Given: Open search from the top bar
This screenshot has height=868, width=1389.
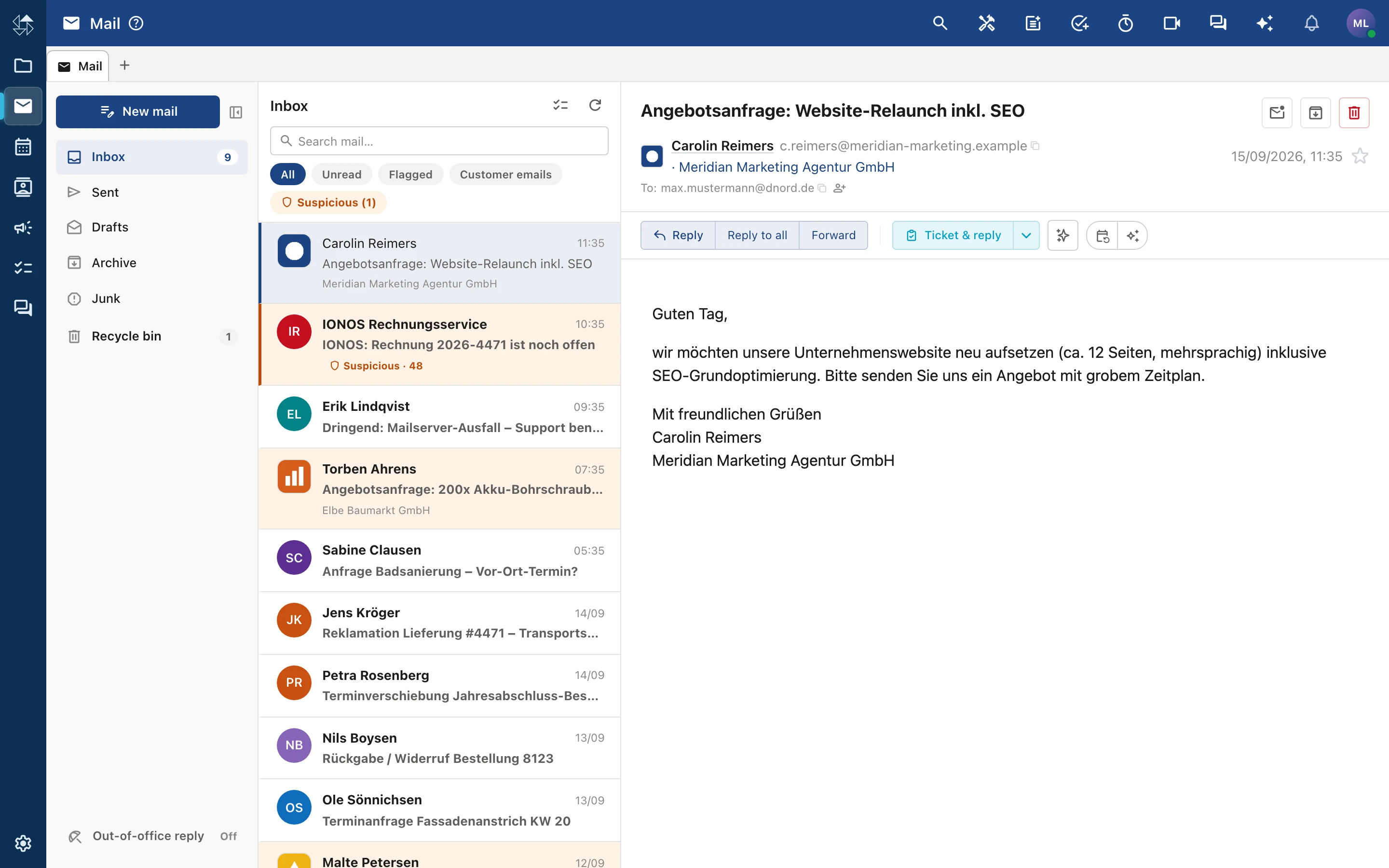Looking at the screenshot, I should coord(940,23).
